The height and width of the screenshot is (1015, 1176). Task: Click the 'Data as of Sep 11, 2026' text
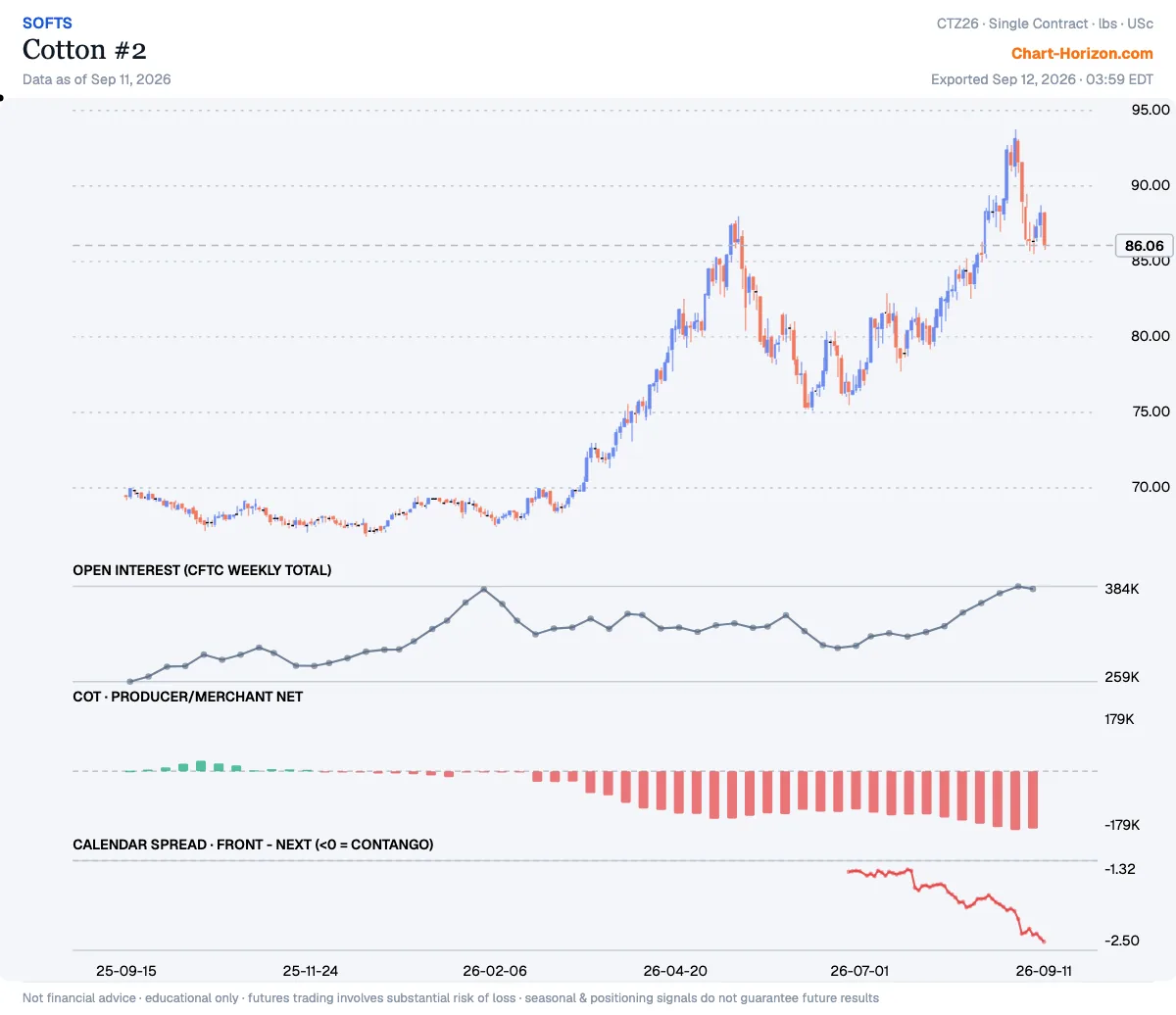[97, 79]
